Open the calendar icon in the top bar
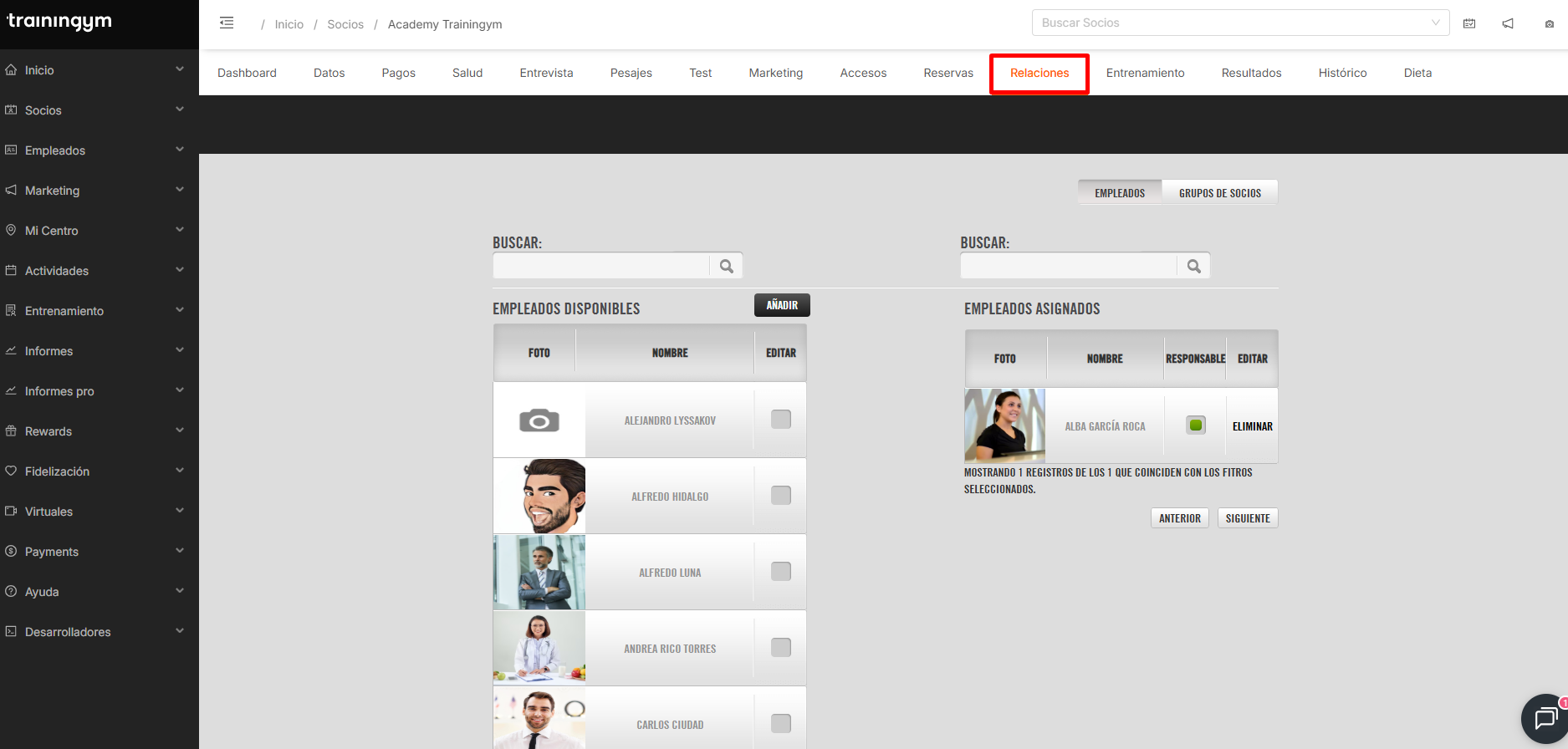Screen dimensions: 1568x749 (1469, 23)
